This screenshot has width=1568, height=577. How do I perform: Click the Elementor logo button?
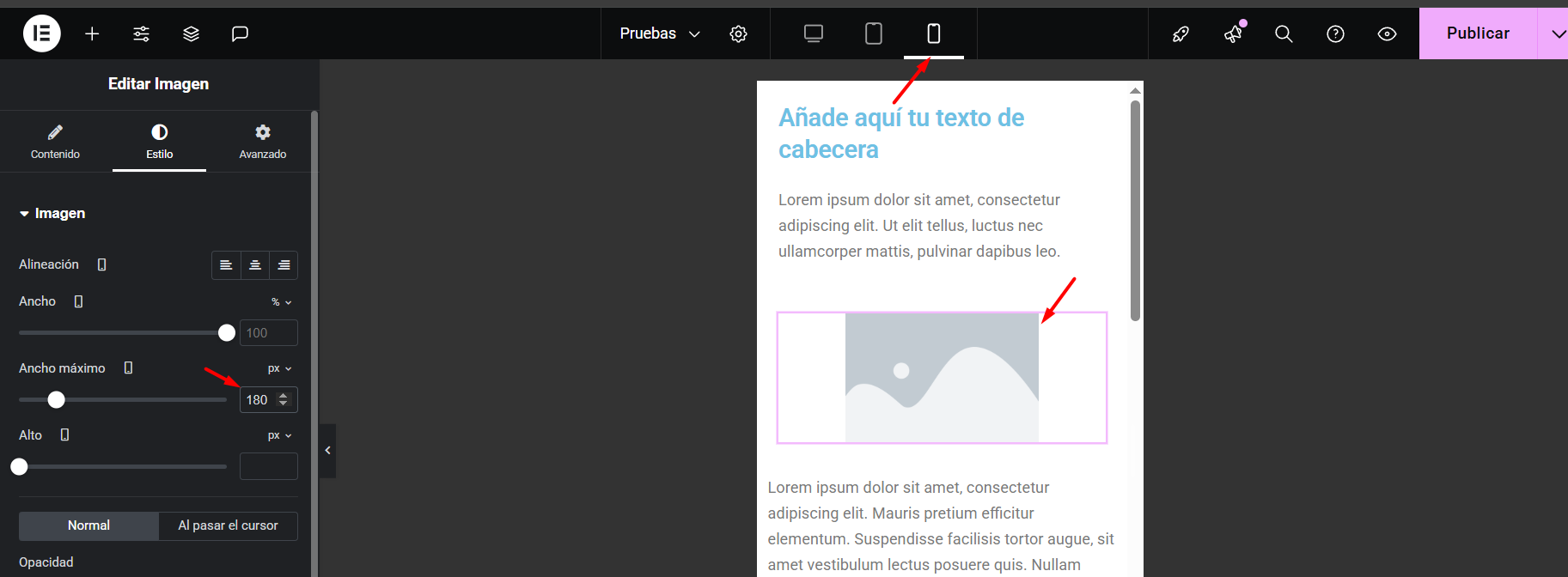(41, 33)
